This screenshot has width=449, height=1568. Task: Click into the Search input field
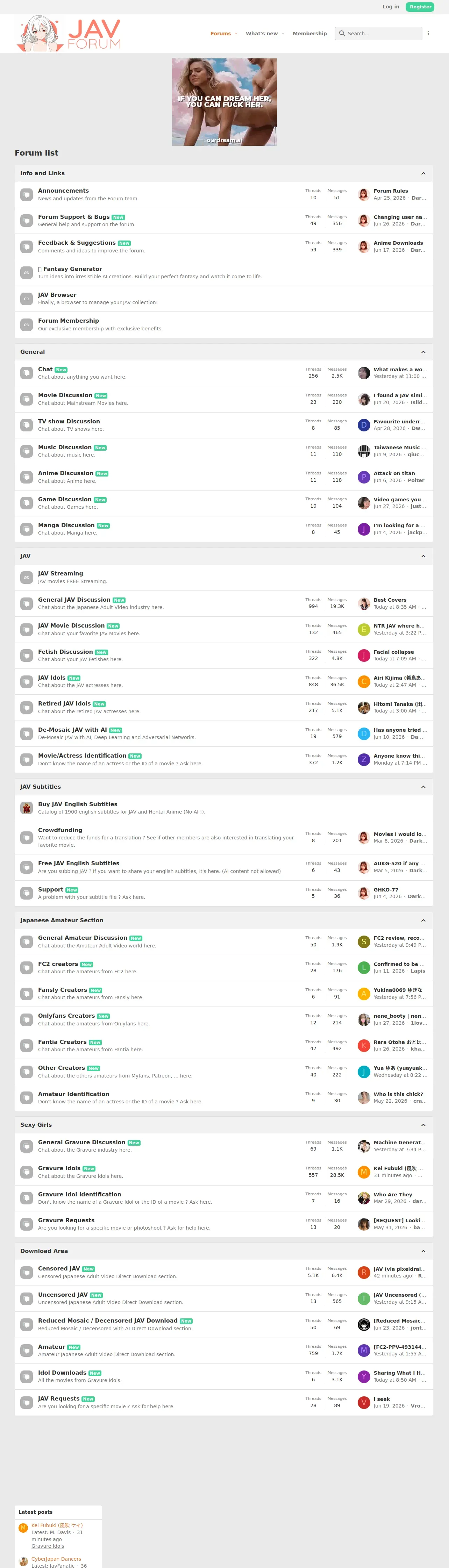(383, 34)
